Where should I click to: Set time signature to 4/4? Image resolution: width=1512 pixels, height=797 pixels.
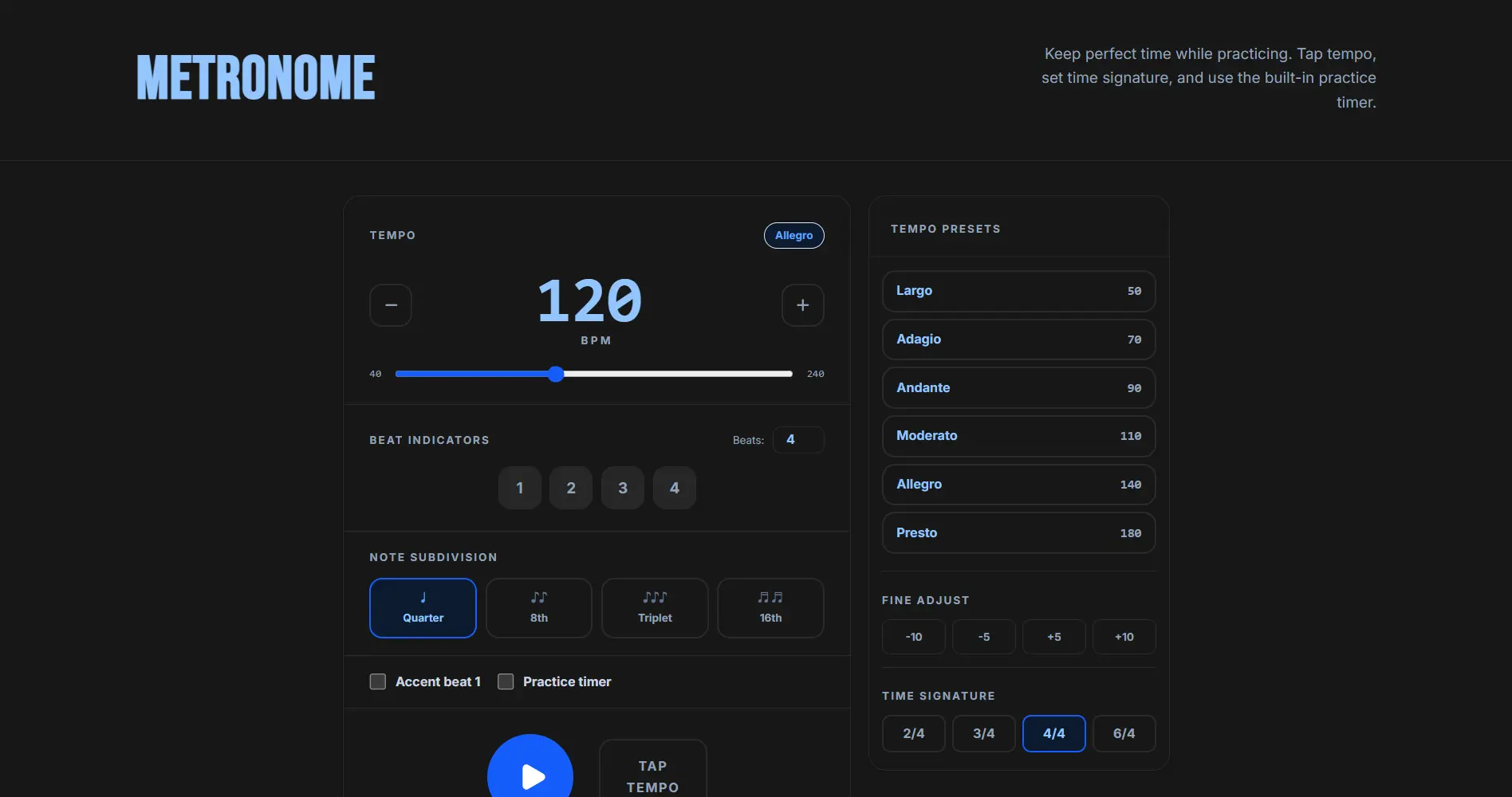coord(1054,733)
